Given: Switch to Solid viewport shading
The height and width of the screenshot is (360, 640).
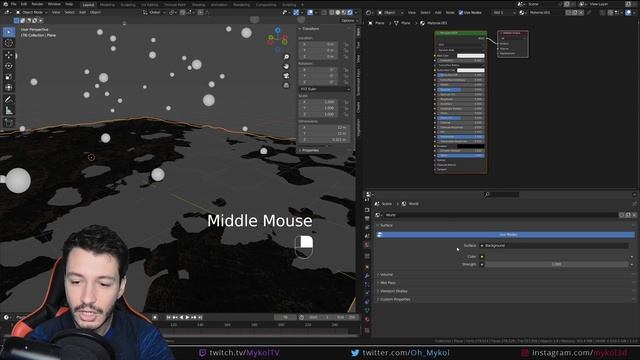Looking at the screenshot, I should click(x=338, y=13).
